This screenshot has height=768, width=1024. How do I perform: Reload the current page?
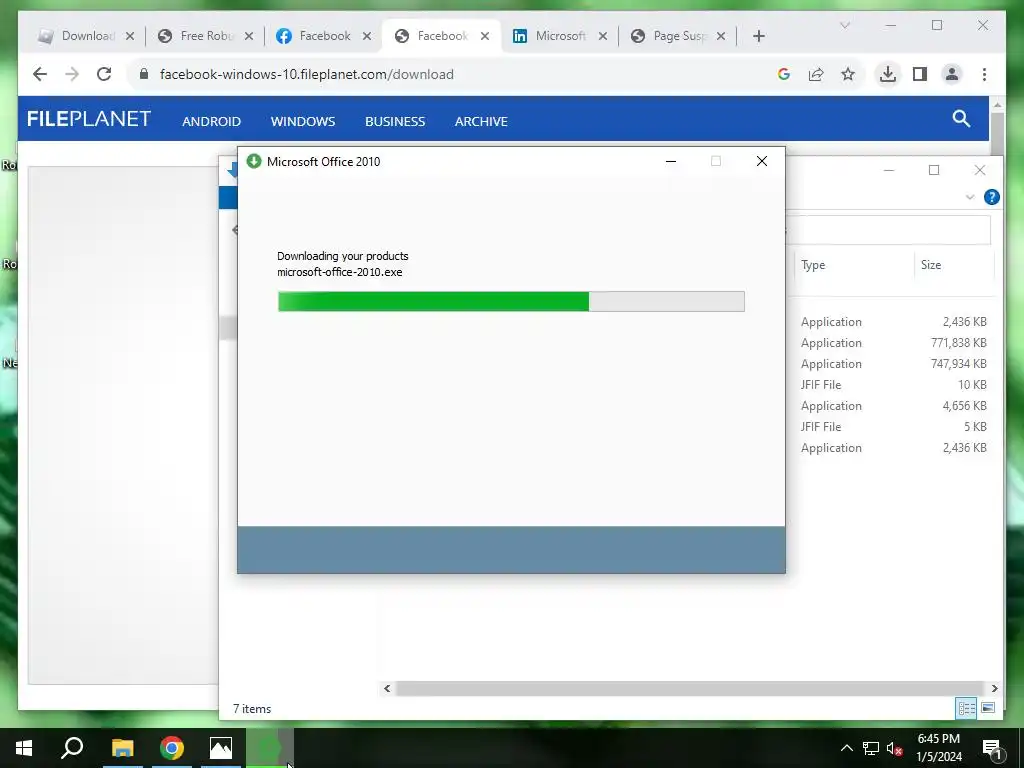[x=104, y=74]
